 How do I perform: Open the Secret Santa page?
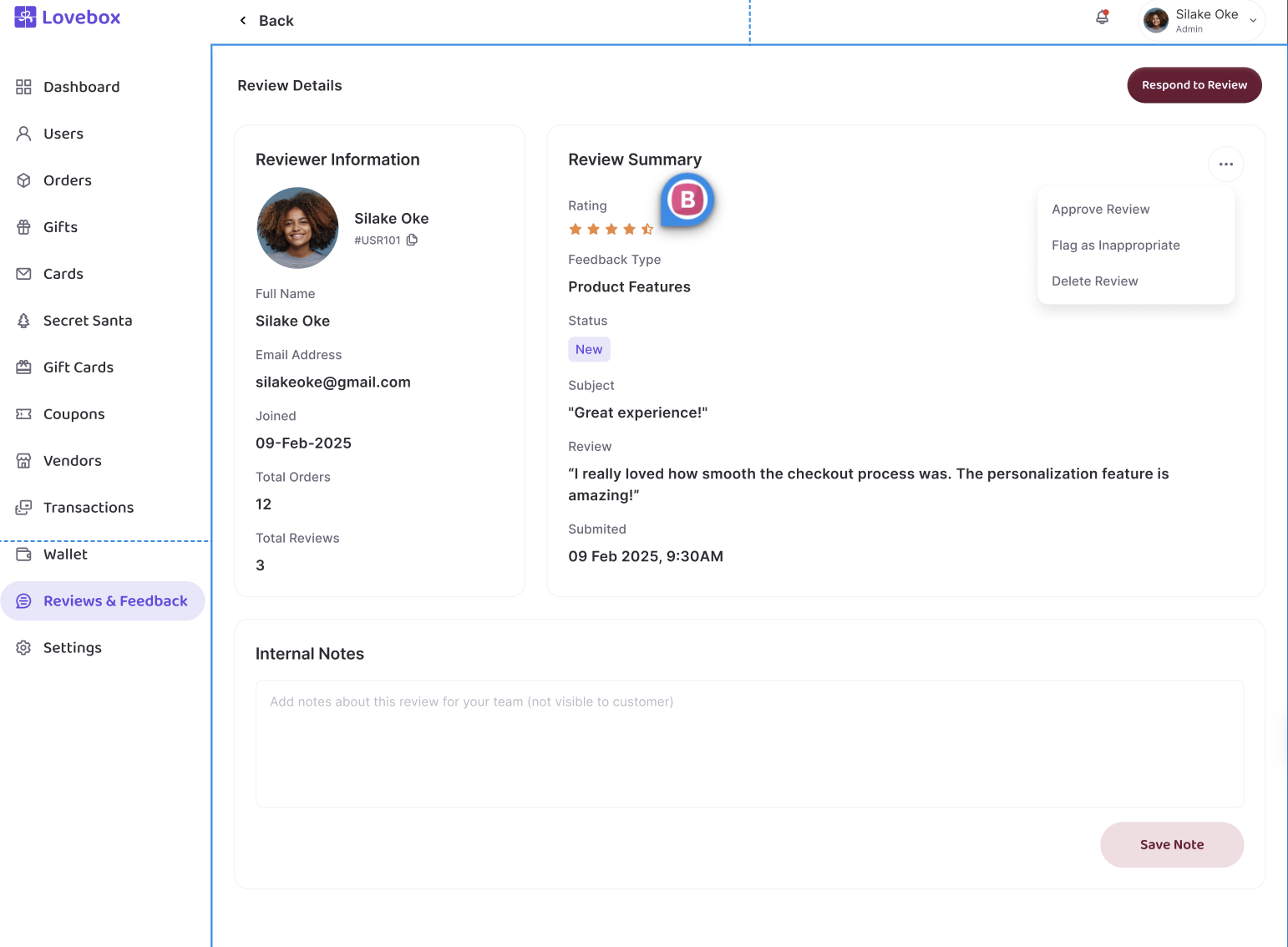[x=87, y=321]
